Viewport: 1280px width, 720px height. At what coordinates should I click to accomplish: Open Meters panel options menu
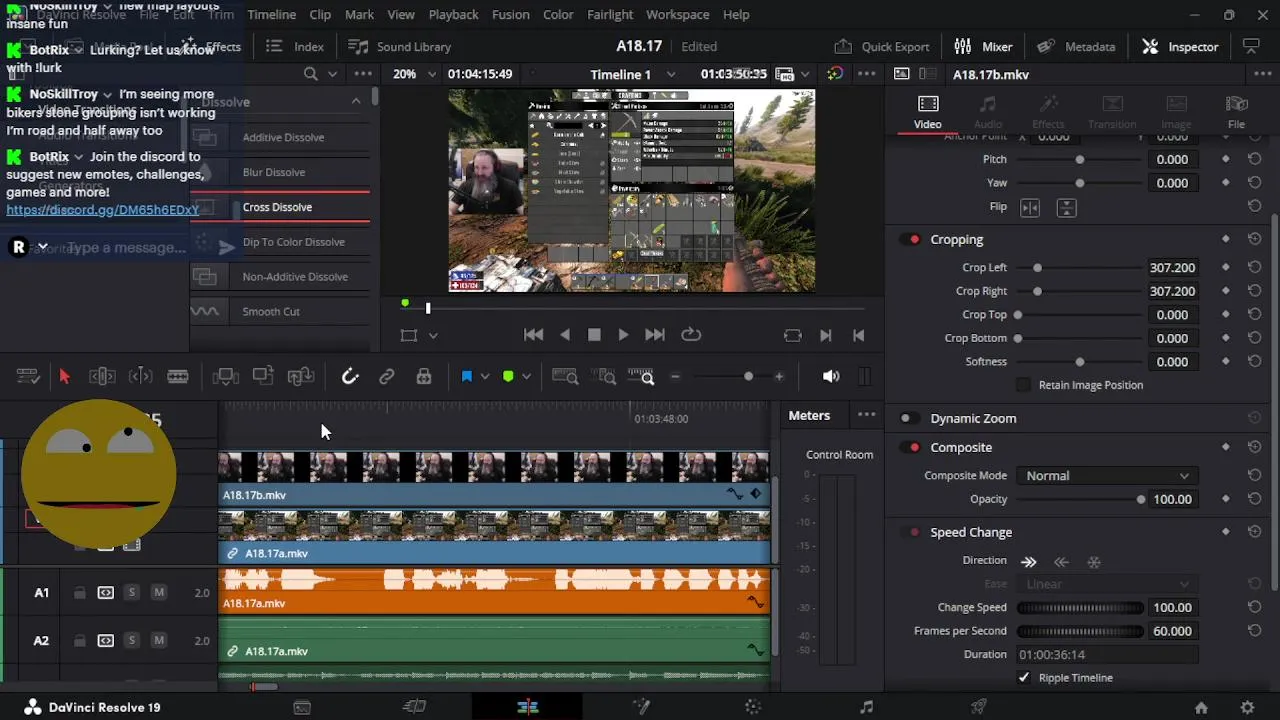point(866,415)
